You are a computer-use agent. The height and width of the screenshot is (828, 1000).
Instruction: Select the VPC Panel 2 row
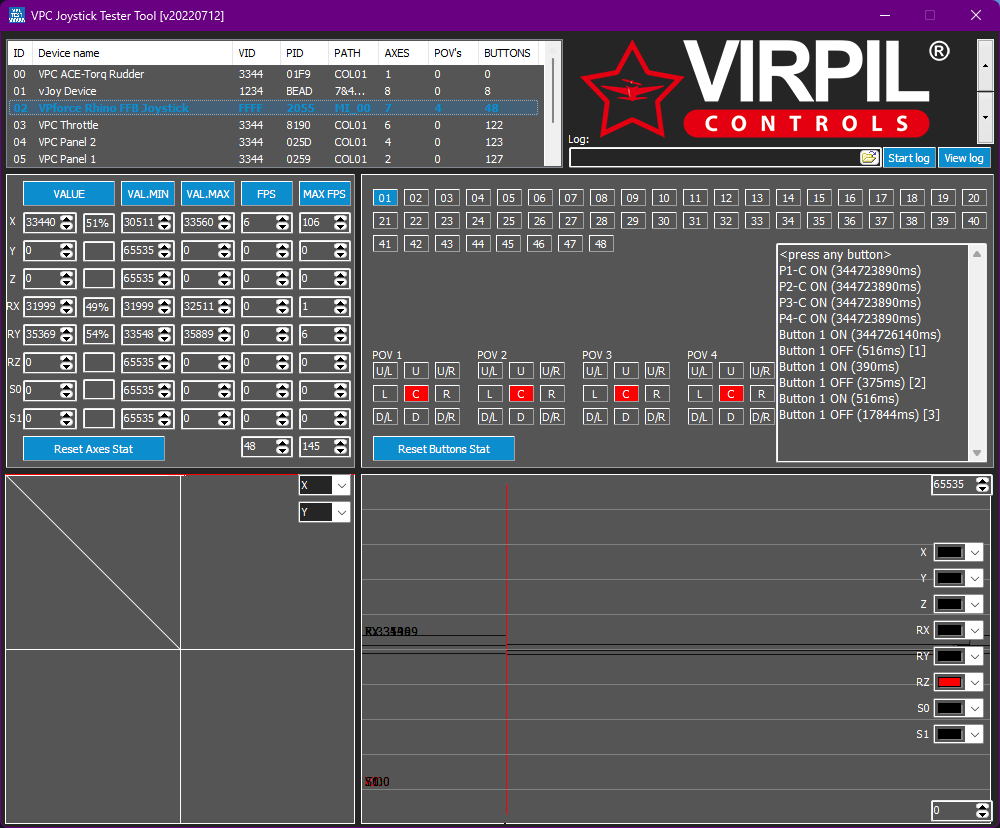click(274, 142)
